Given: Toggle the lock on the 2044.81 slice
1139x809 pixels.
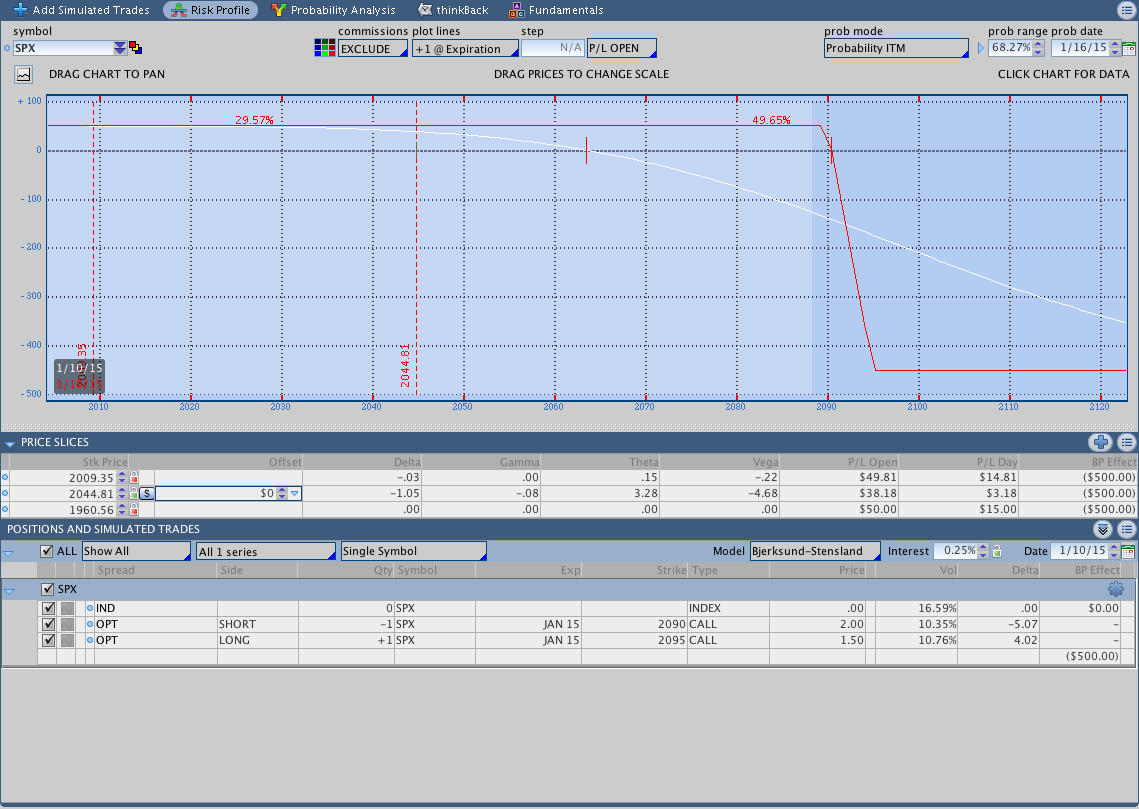Looking at the screenshot, I should click(134, 493).
